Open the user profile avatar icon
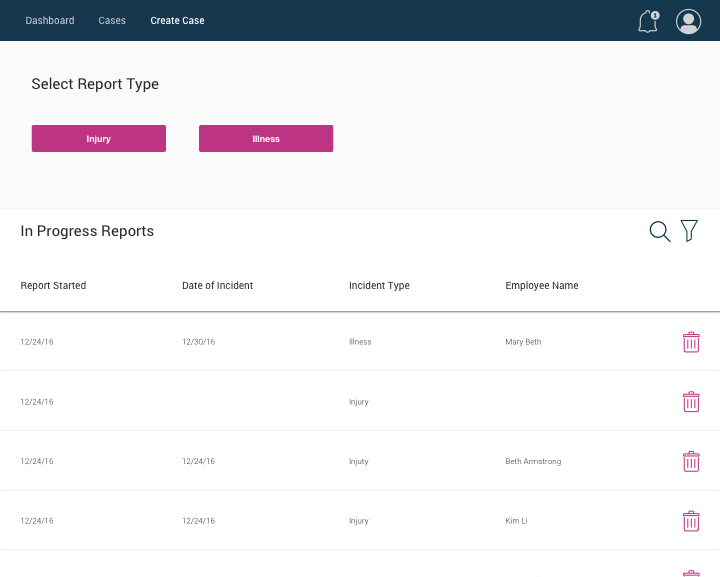Screen dimensions: 720x577 [x=688, y=22]
